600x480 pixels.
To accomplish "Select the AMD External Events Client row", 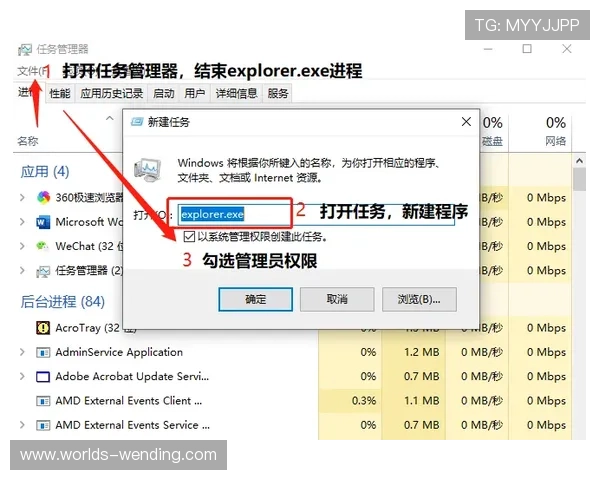I will pos(129,401).
